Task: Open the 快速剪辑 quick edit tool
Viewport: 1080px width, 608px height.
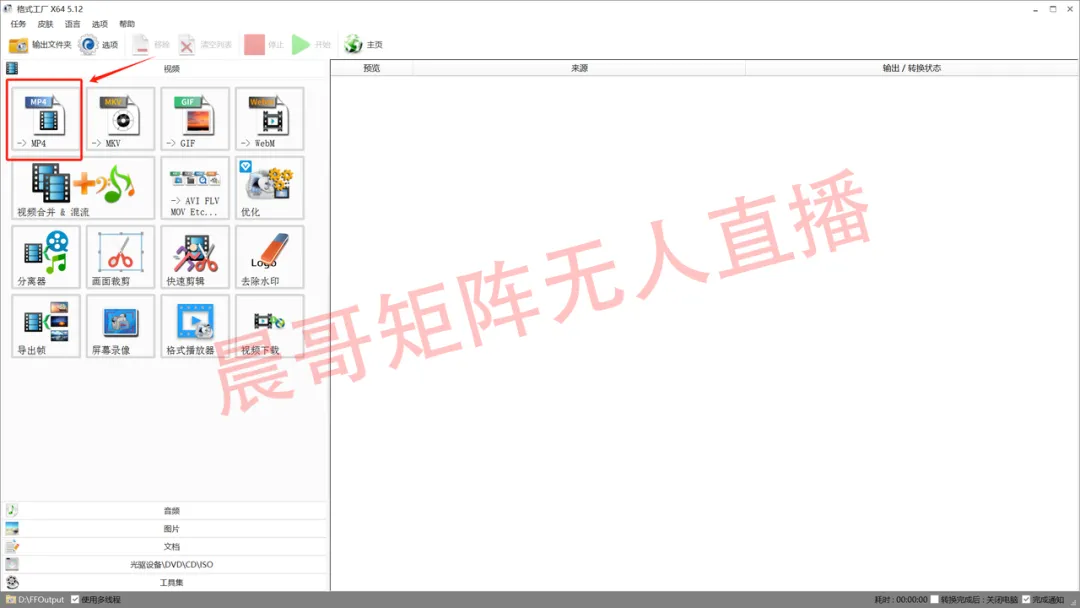Action: point(195,257)
